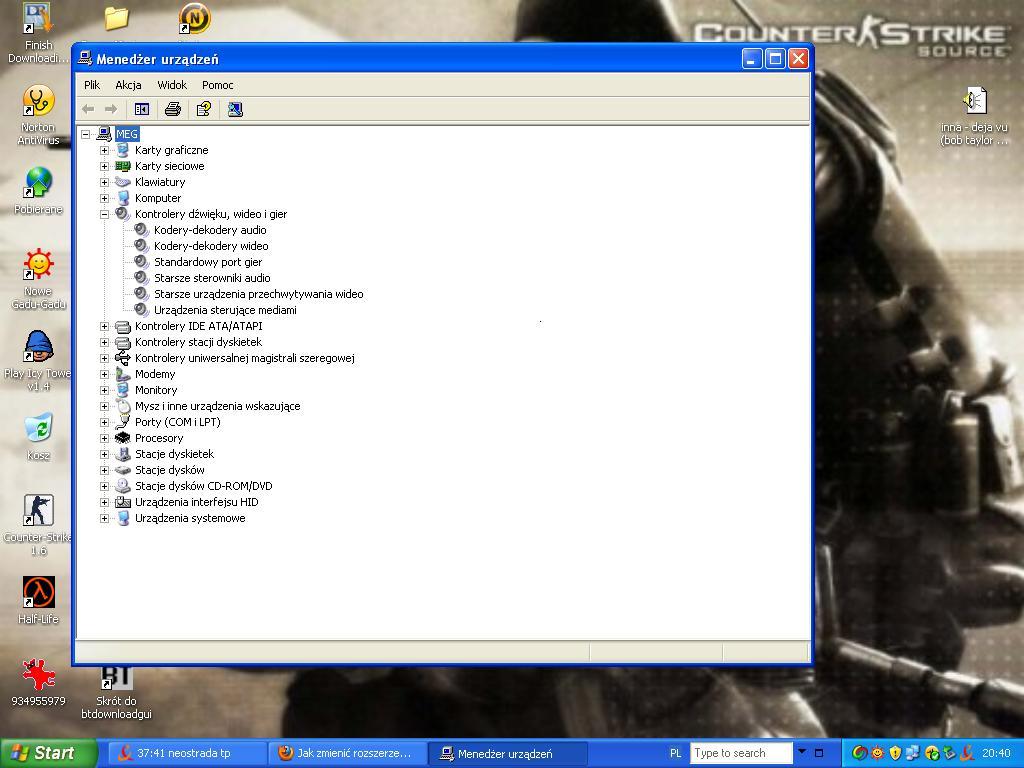The image size is (1024, 768).
Task: Select Monitory label text
Action: pyautogui.click(x=156, y=391)
